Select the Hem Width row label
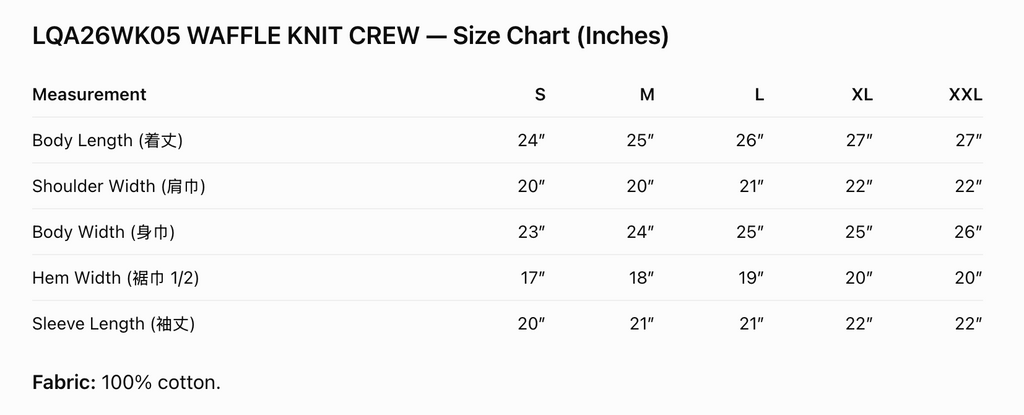This screenshot has width=1024, height=415. click(115, 278)
